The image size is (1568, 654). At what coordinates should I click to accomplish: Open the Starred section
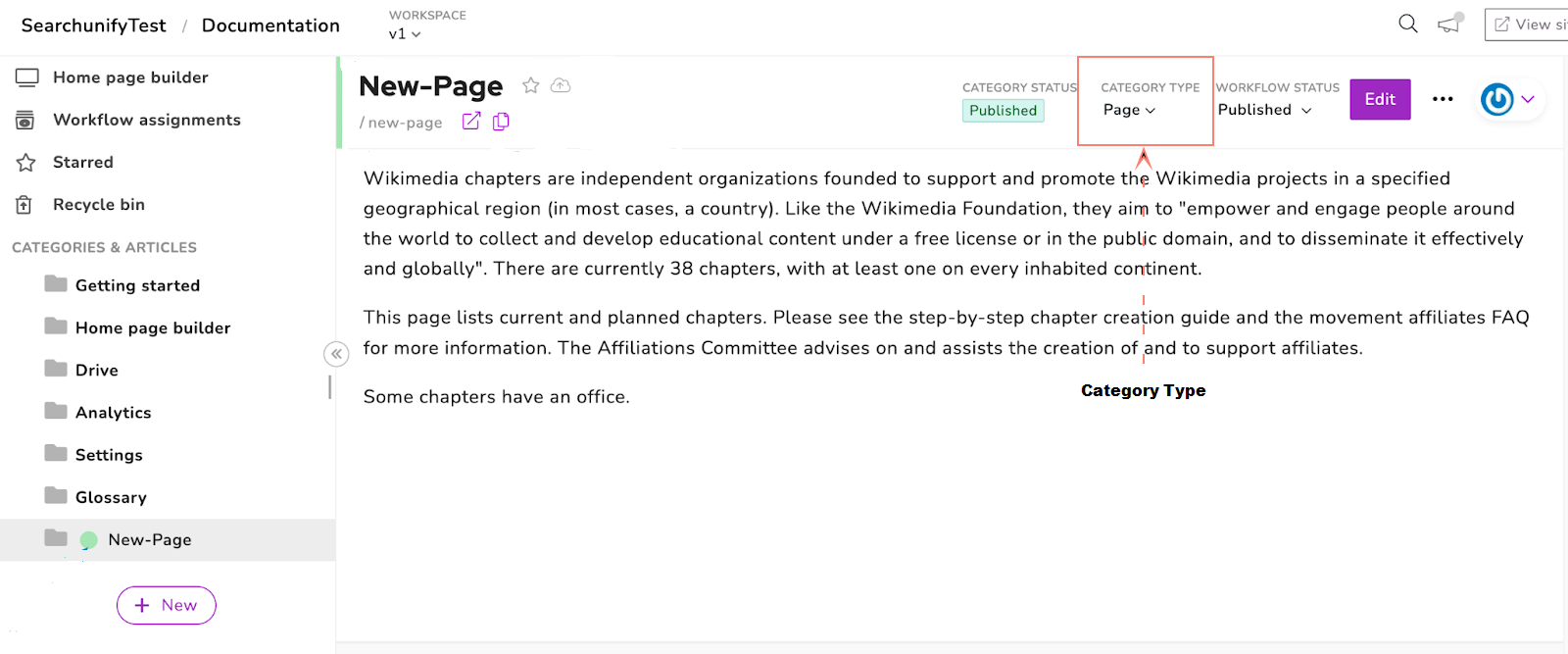tap(83, 162)
